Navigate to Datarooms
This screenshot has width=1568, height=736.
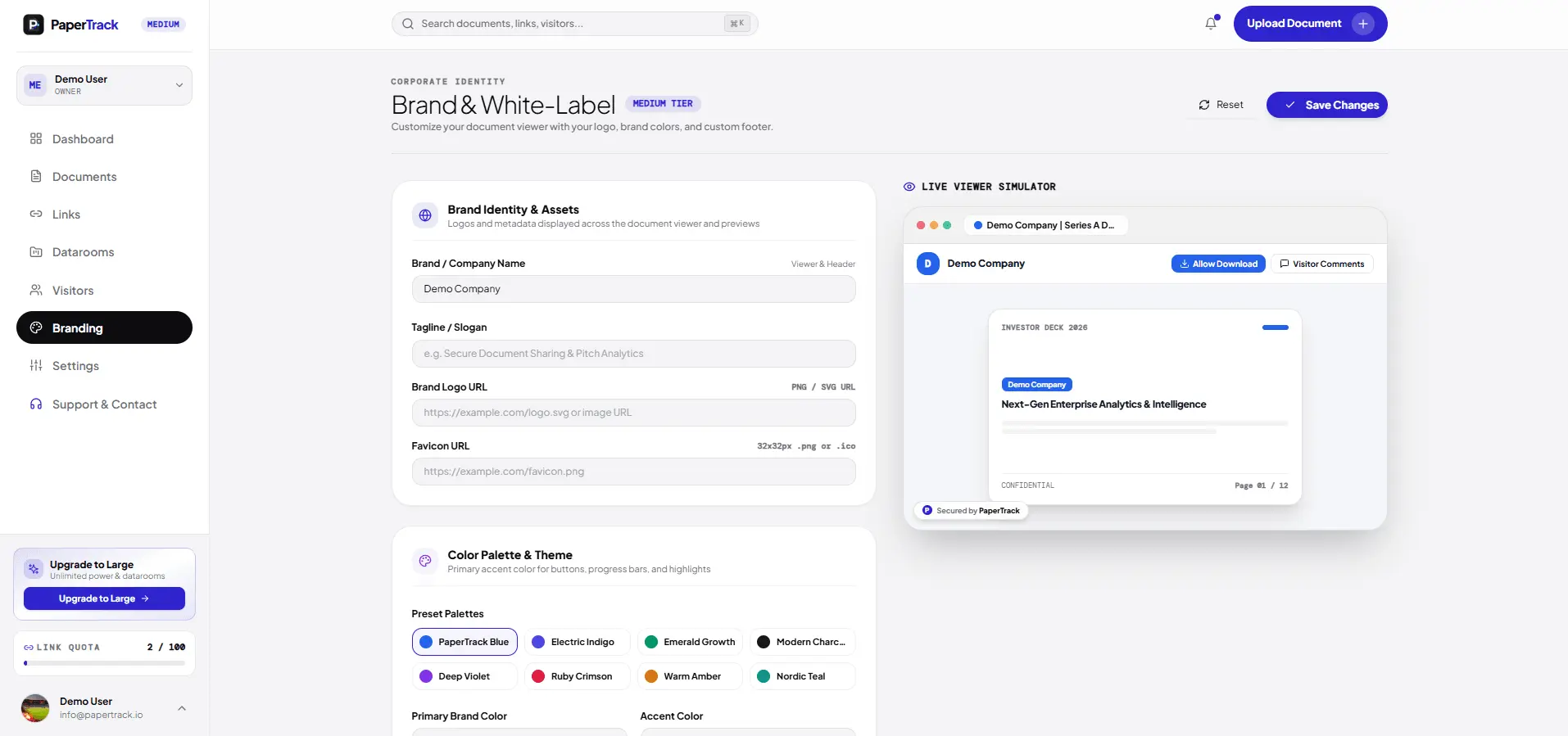point(105,252)
